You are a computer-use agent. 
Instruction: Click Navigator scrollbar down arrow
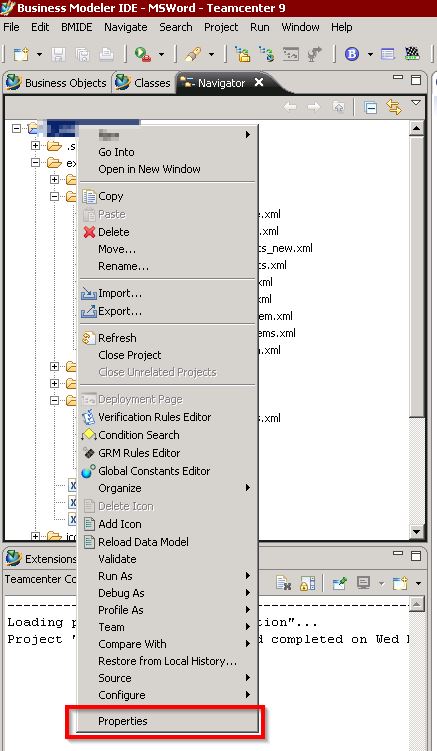click(416, 531)
